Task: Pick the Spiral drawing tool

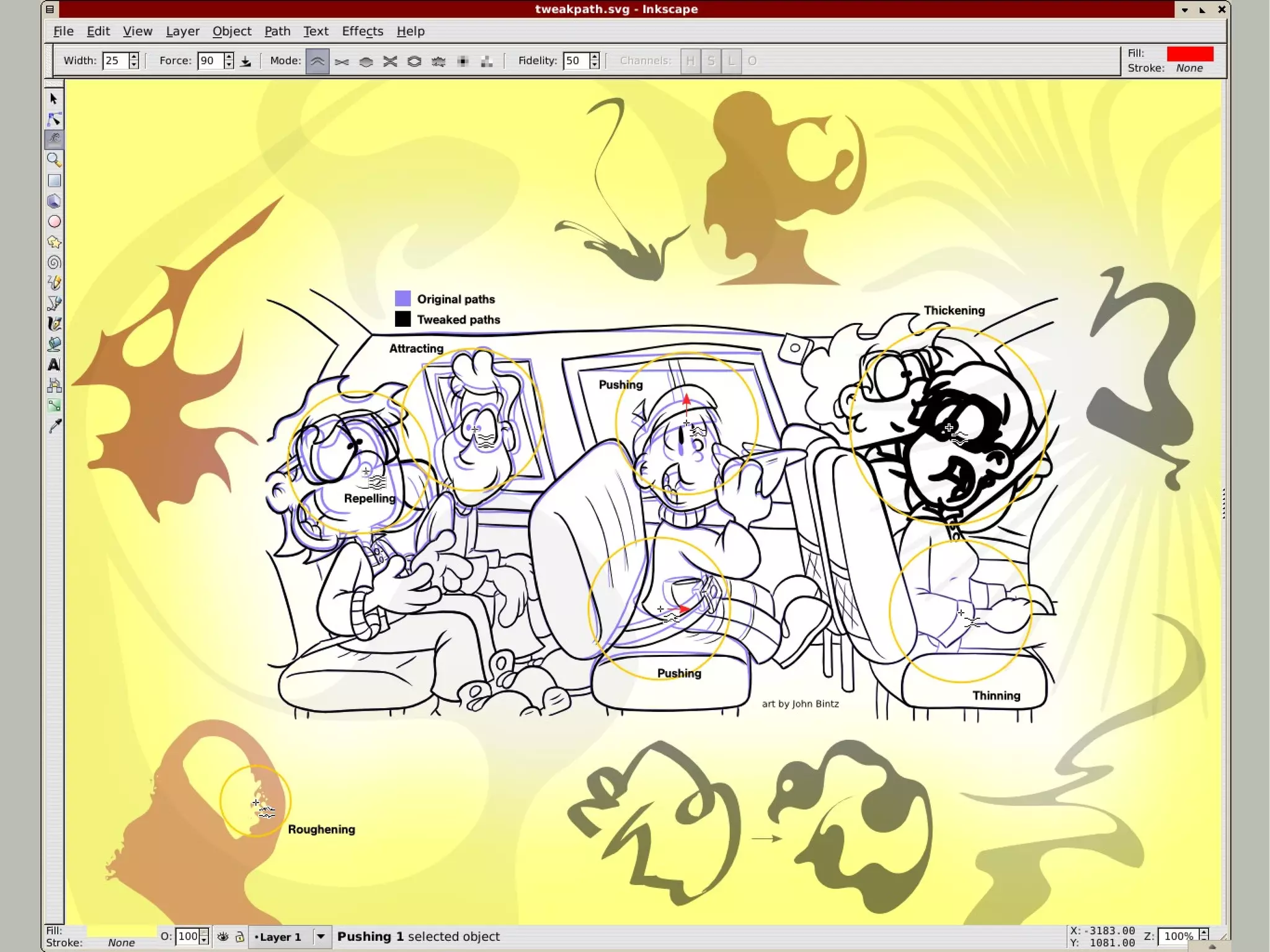Action: 54,262
